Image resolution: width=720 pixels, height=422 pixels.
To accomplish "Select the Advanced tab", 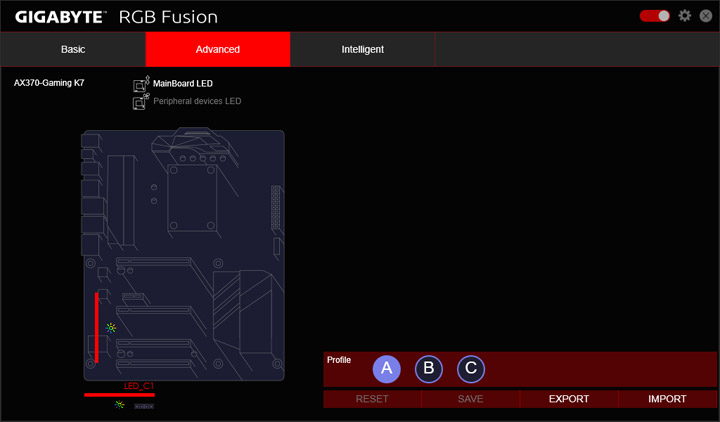I will click(x=218, y=50).
